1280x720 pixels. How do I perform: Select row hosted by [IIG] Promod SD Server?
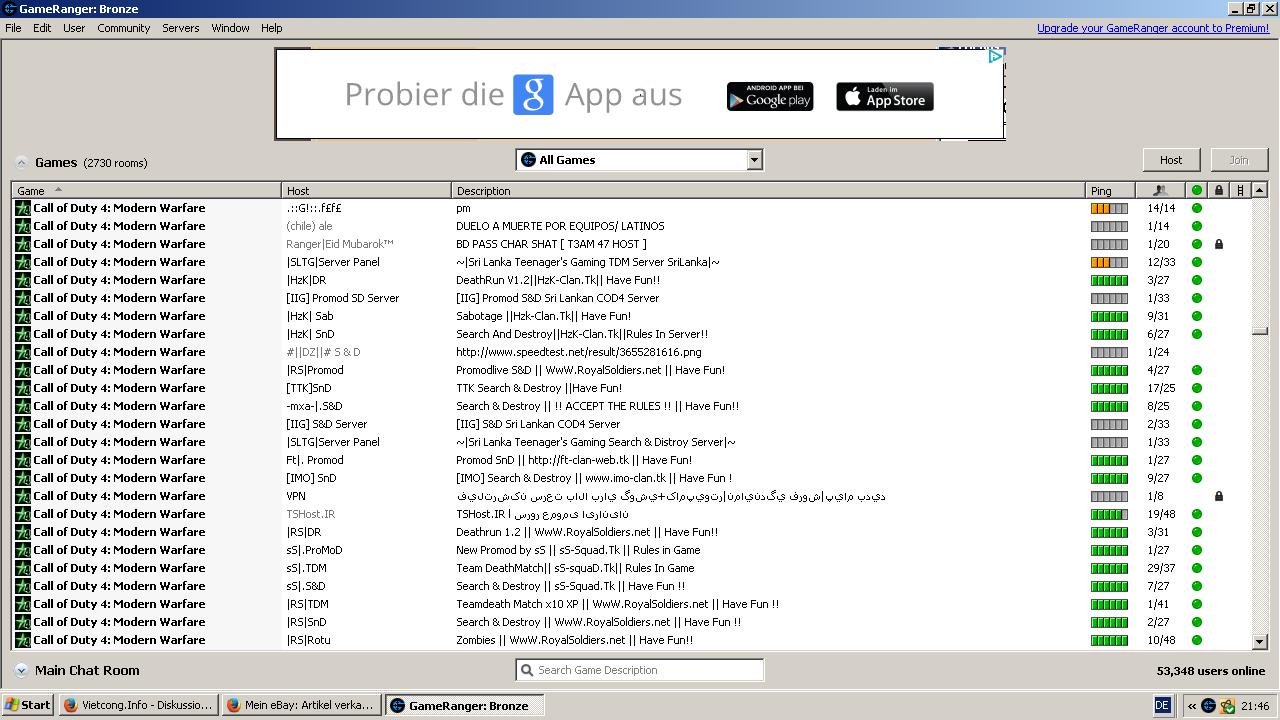coord(631,298)
